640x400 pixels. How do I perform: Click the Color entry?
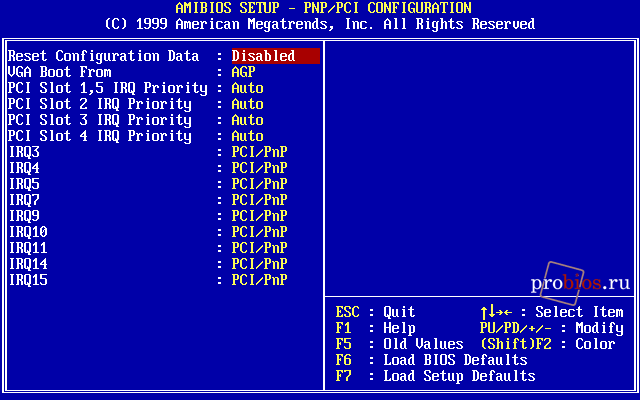(x=595, y=344)
